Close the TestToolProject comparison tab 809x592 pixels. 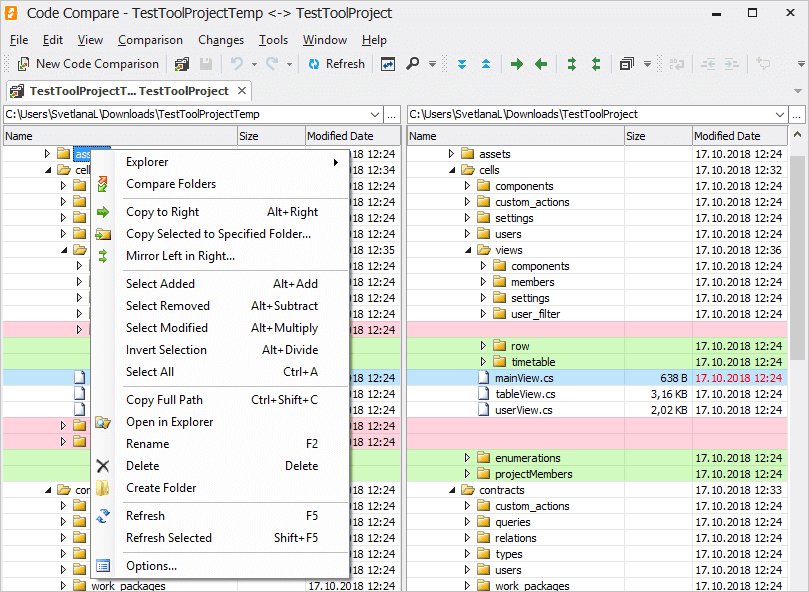pos(244,91)
